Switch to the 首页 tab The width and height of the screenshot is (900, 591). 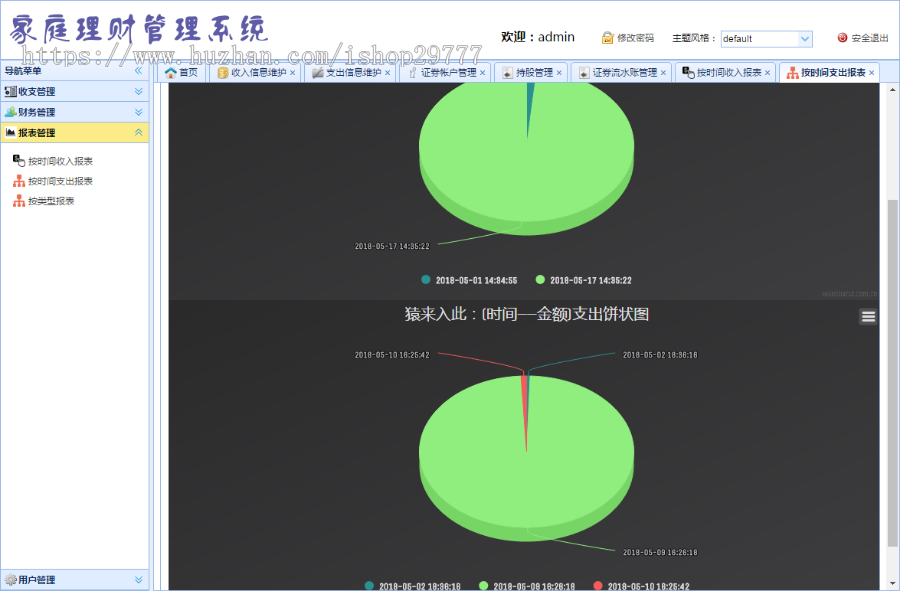[185, 71]
